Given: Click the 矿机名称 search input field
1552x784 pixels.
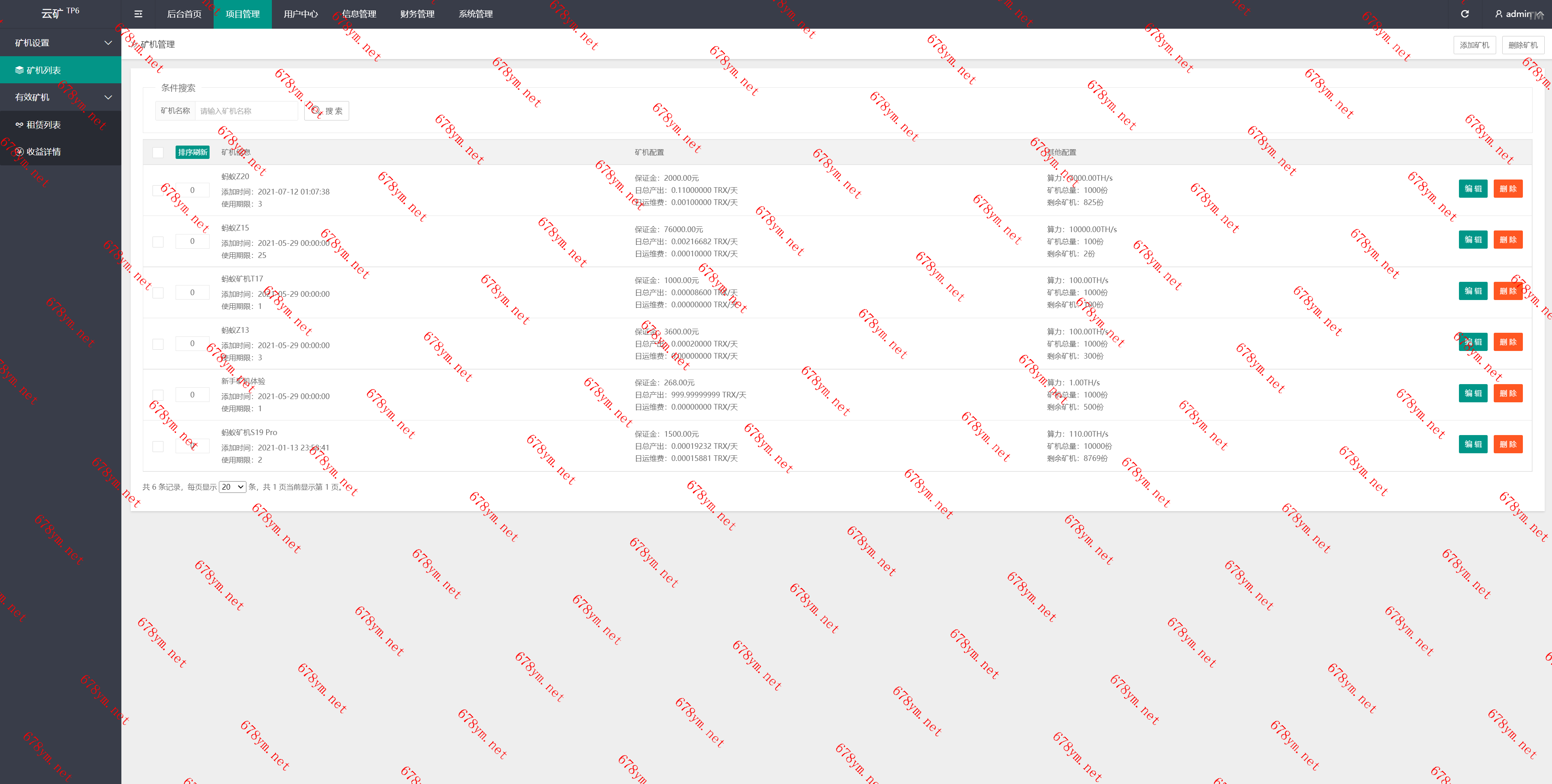Looking at the screenshot, I should click(246, 111).
